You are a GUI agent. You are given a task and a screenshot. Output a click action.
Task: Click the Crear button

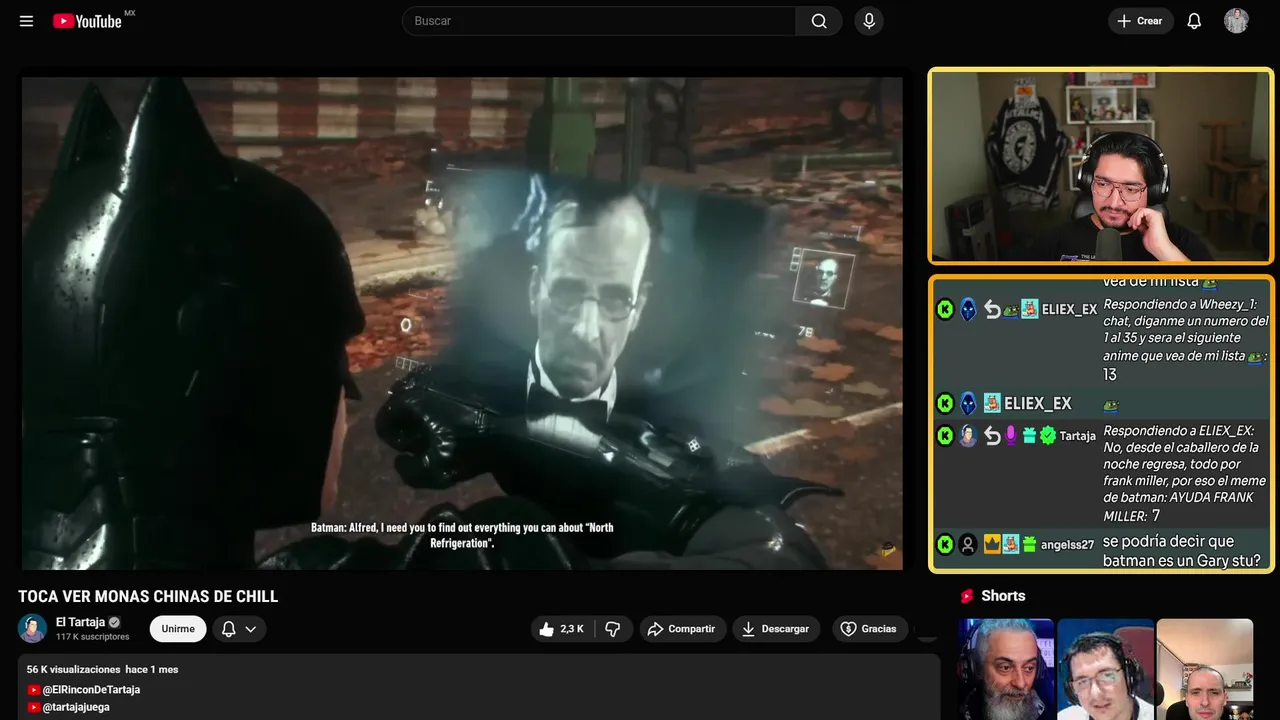pyautogui.click(x=1140, y=21)
